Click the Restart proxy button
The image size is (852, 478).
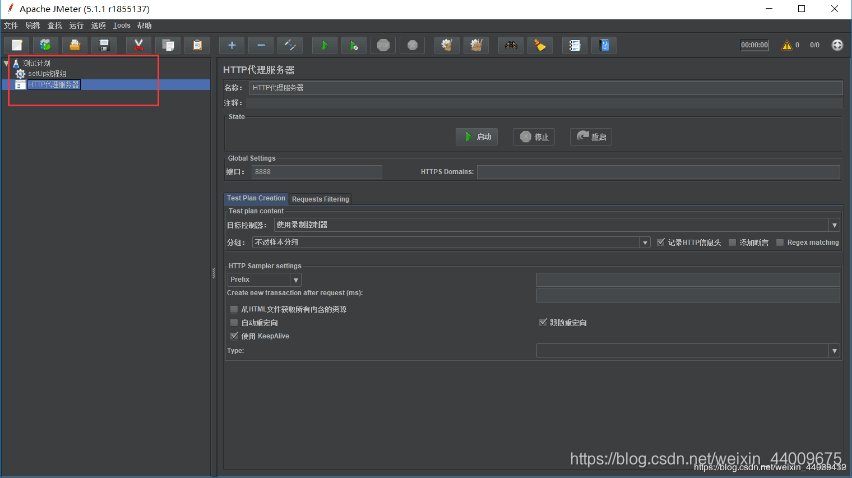(x=591, y=137)
